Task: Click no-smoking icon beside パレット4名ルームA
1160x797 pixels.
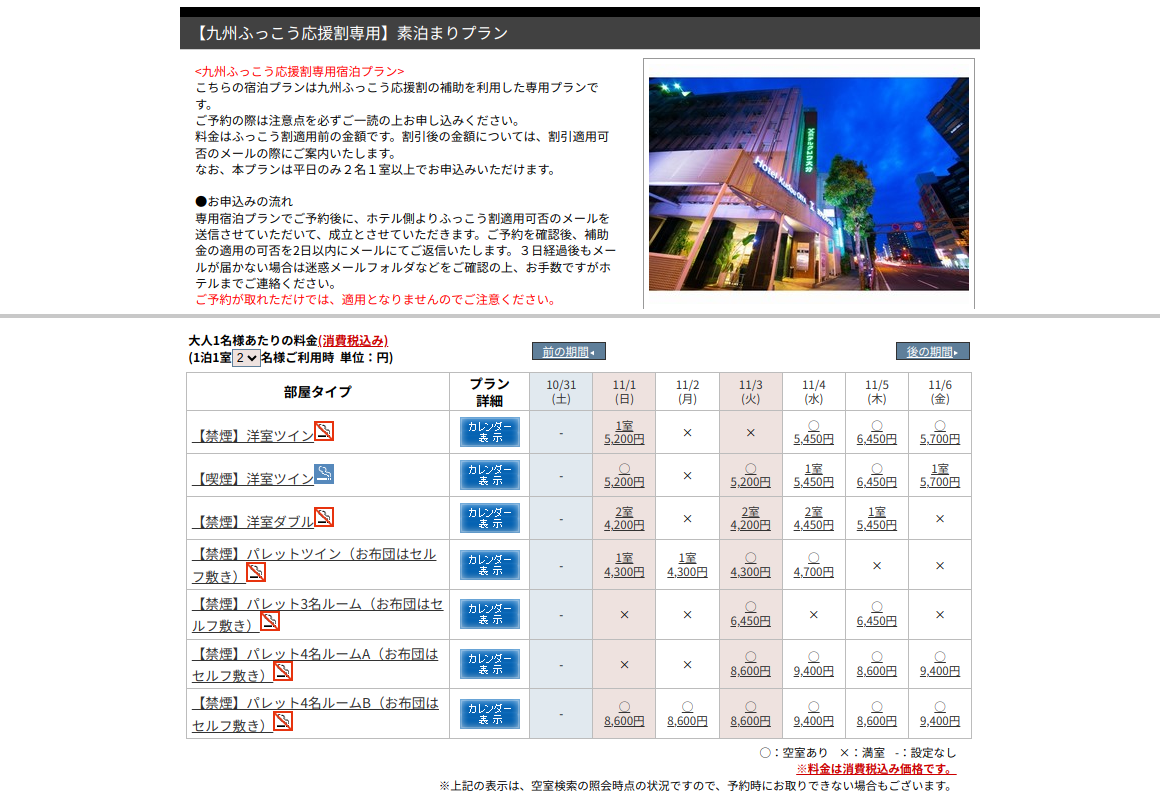Action: (283, 671)
